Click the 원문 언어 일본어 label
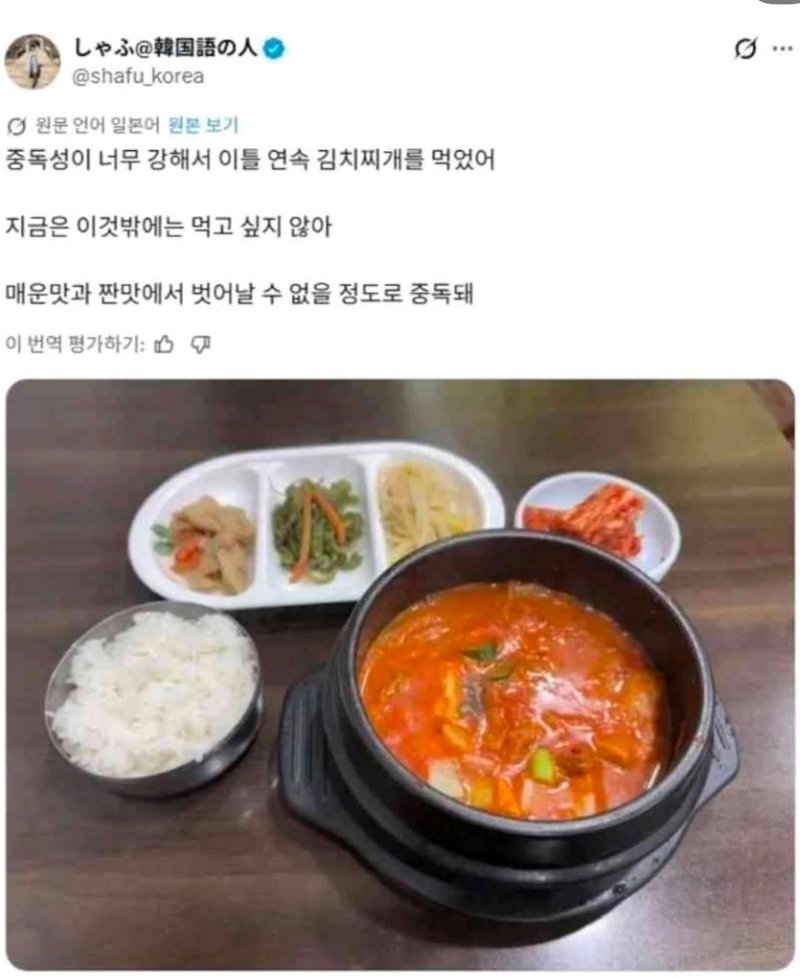 coord(98,125)
